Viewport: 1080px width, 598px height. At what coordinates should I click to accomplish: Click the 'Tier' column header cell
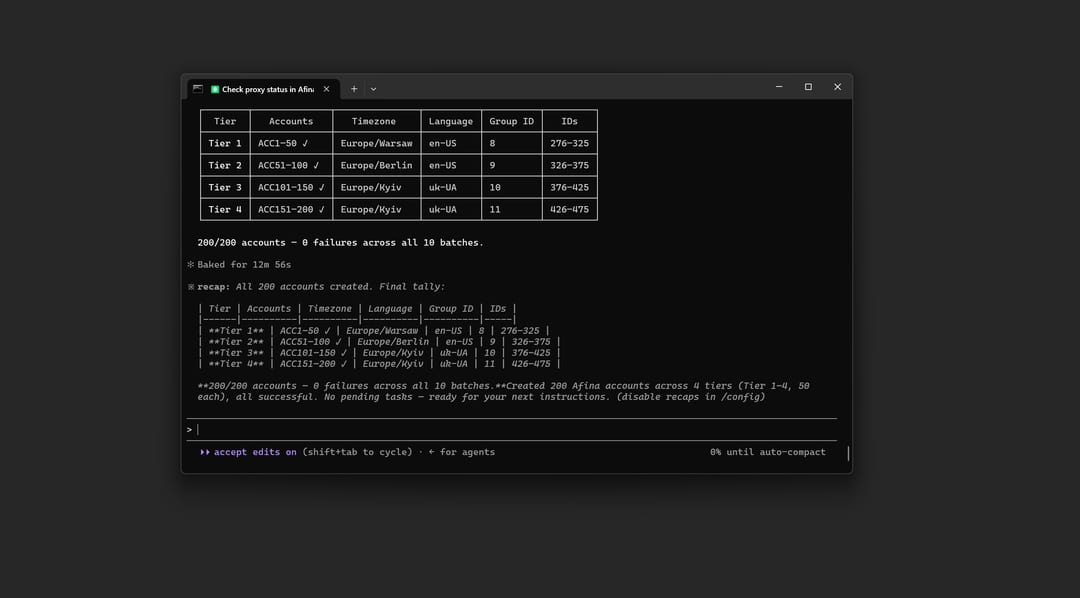[x=225, y=121]
